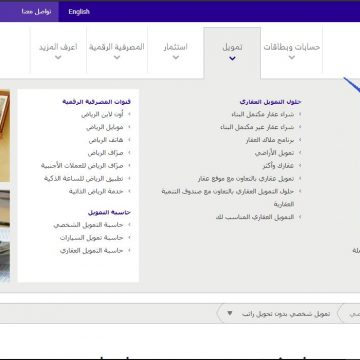Screen dimensions: 360x360
Task: Open شراء عقار غير مكتمل البناء link
Action: 257,127
